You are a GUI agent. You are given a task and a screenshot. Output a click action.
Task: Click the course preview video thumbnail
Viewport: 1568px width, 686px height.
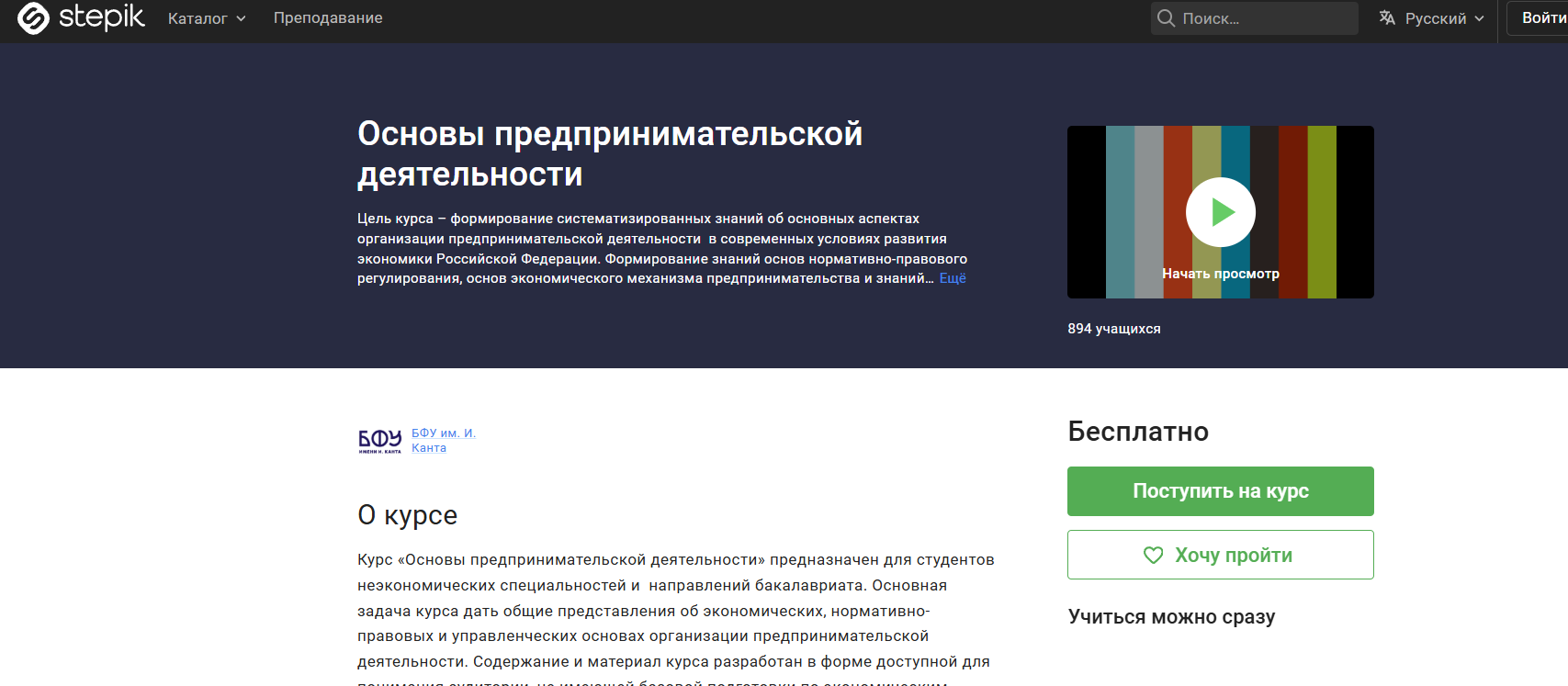pyautogui.click(x=1220, y=212)
